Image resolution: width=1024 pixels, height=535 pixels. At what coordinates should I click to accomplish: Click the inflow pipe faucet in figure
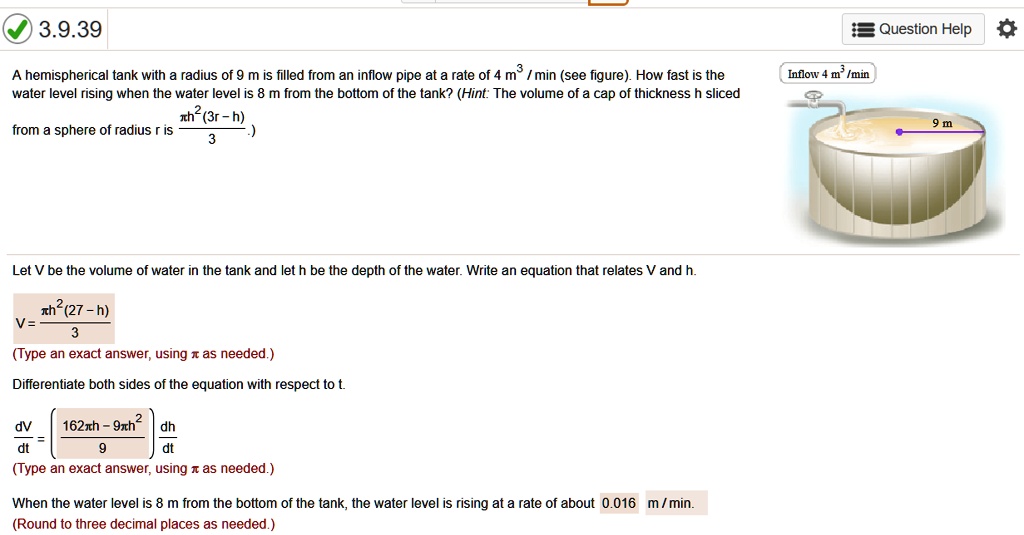pos(816,98)
